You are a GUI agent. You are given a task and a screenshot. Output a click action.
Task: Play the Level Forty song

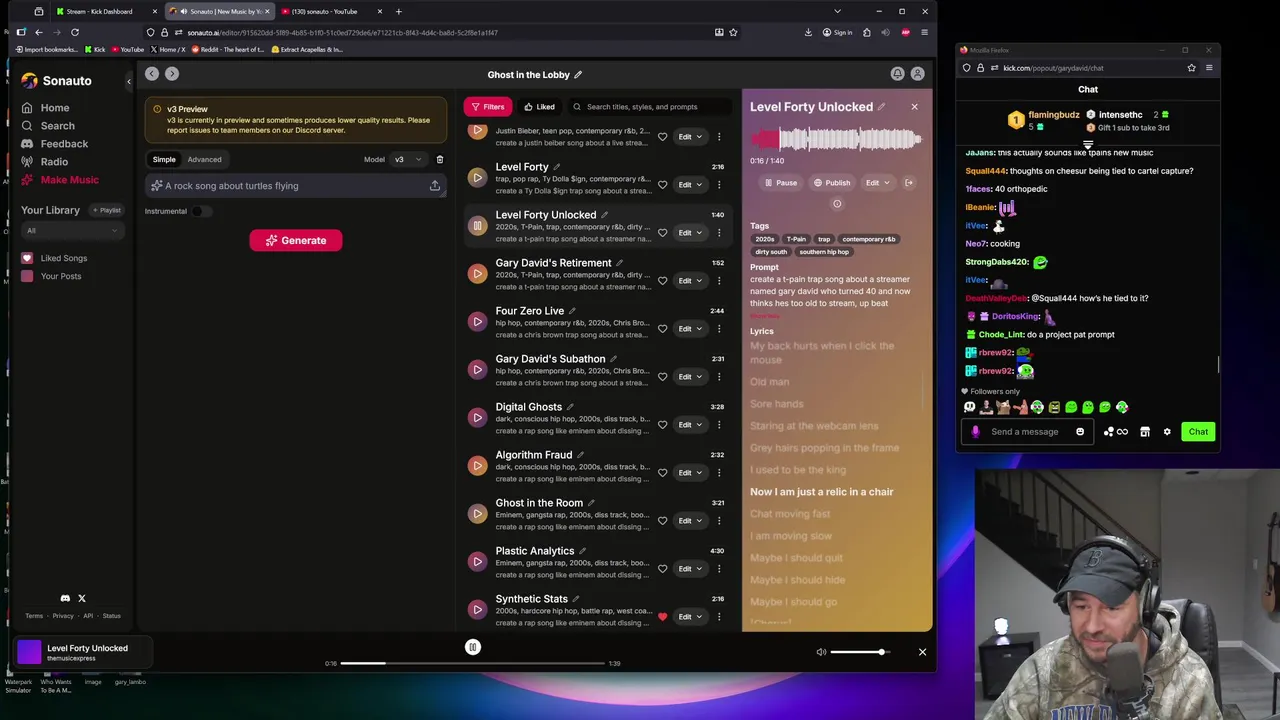click(477, 178)
